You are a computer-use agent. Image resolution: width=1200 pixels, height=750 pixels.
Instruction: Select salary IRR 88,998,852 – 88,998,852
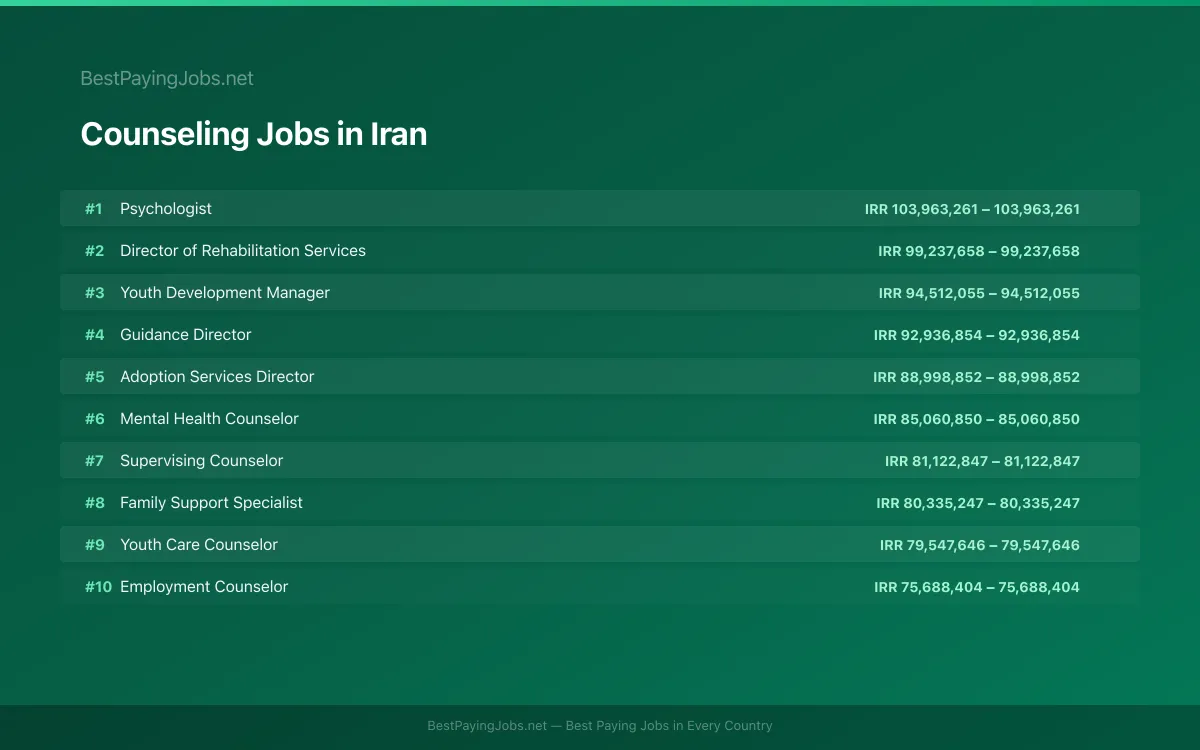[x=976, y=377]
